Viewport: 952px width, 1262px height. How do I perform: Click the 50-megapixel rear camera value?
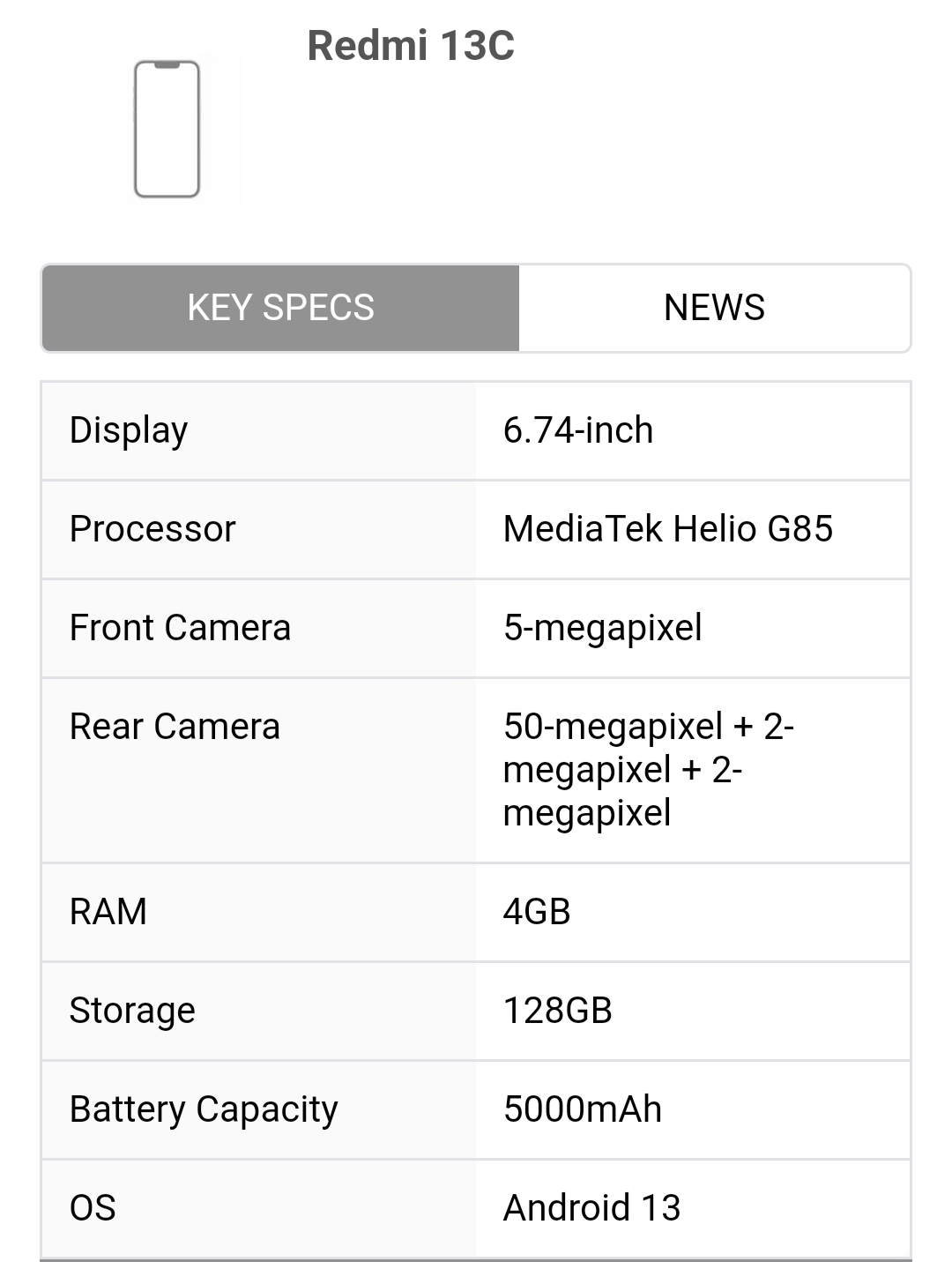[x=649, y=770]
